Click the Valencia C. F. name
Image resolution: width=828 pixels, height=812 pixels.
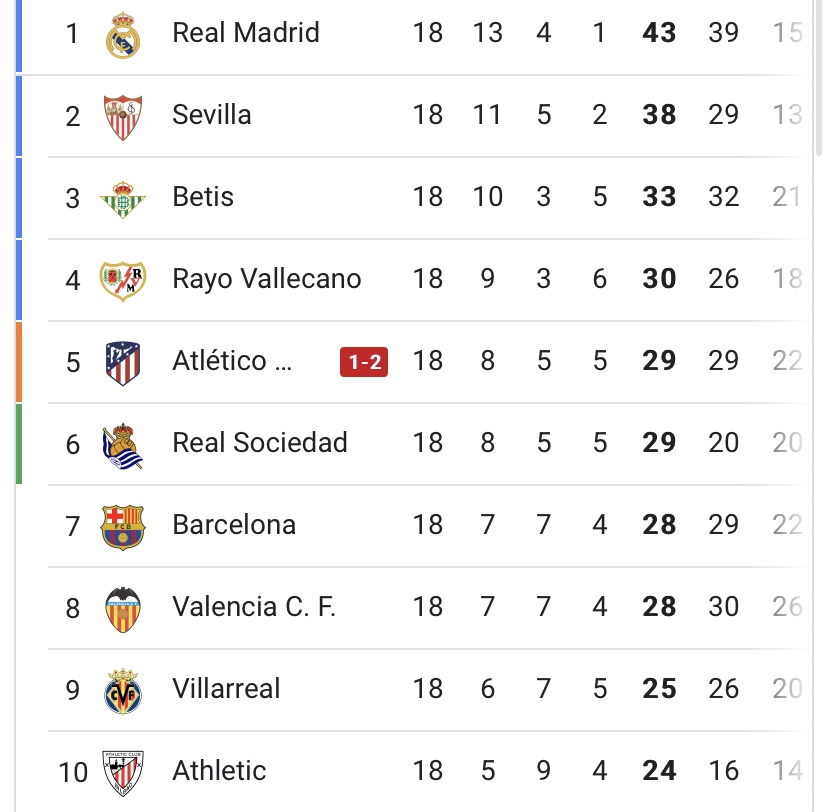(x=254, y=607)
